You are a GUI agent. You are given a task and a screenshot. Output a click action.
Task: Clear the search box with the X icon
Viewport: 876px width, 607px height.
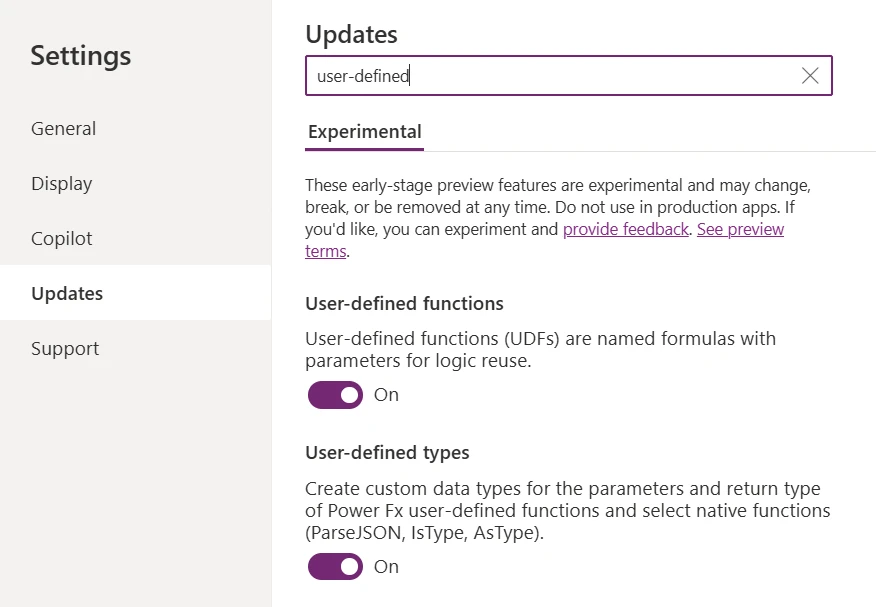coord(810,76)
